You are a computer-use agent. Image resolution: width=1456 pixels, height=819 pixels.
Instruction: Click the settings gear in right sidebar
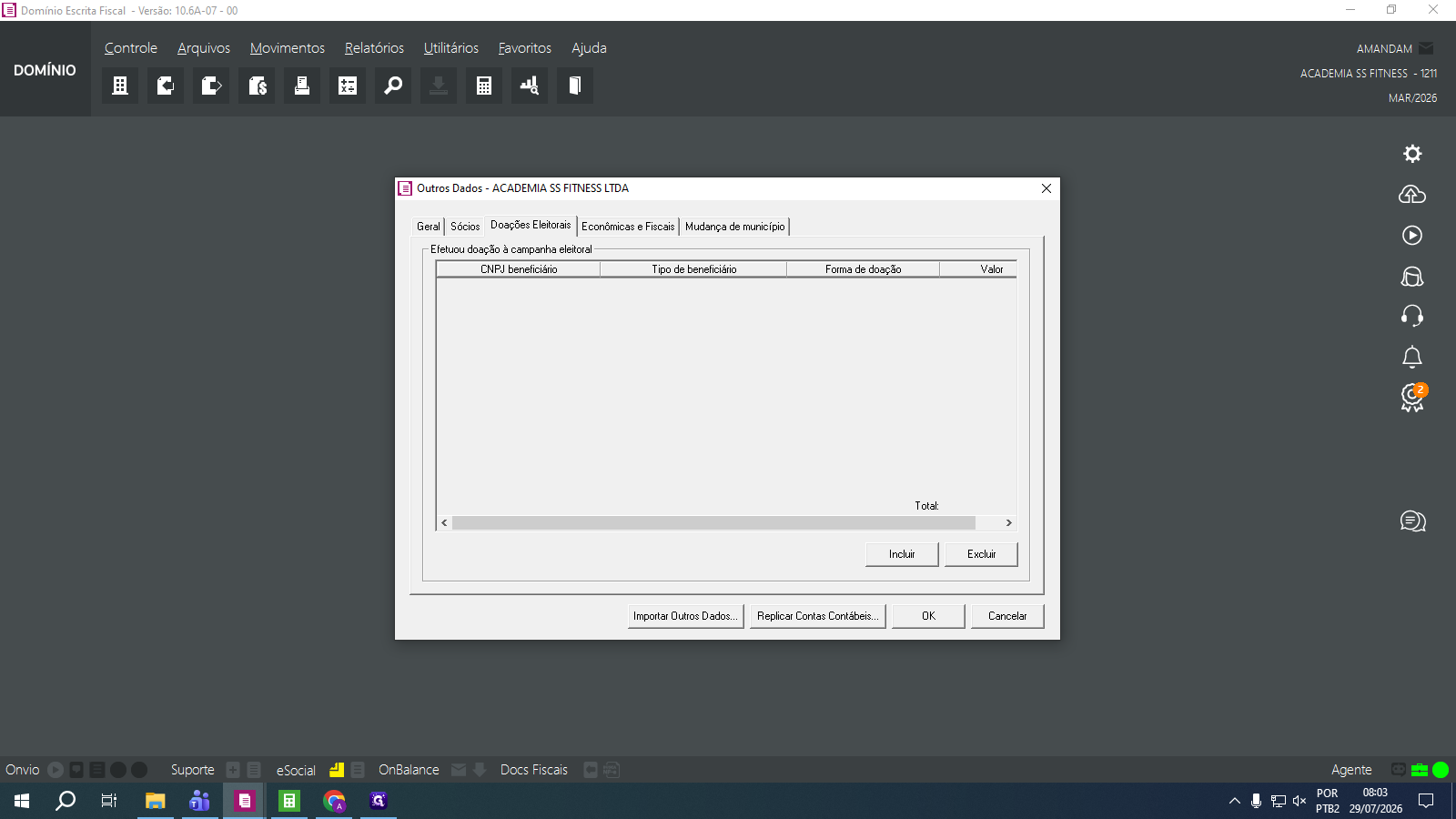[x=1412, y=154]
